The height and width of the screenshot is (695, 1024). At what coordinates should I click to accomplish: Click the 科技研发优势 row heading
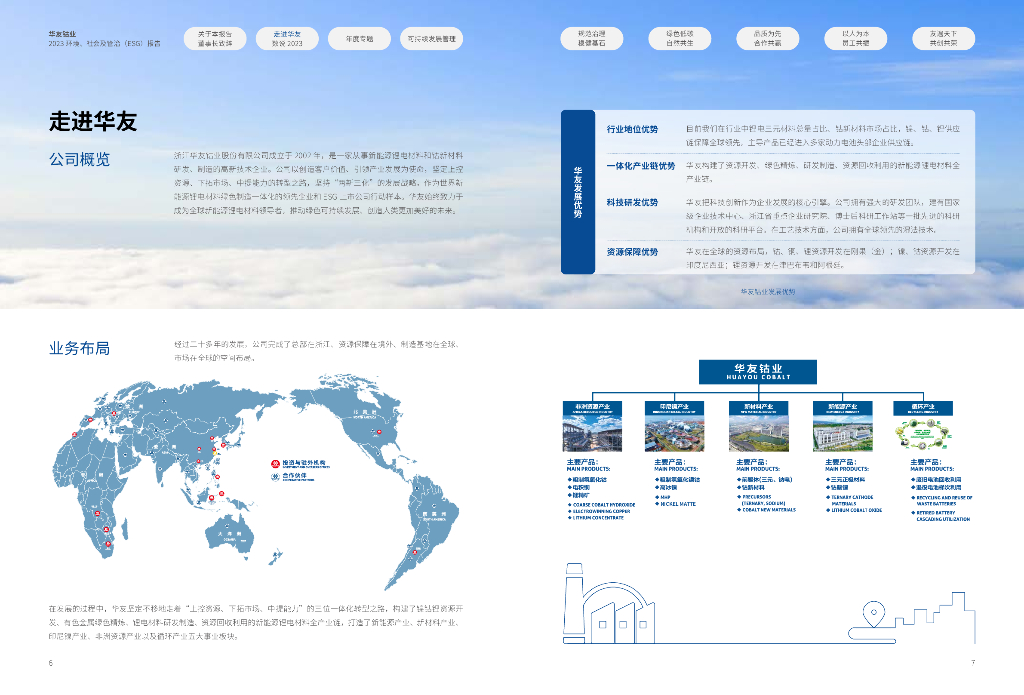pyautogui.click(x=632, y=202)
